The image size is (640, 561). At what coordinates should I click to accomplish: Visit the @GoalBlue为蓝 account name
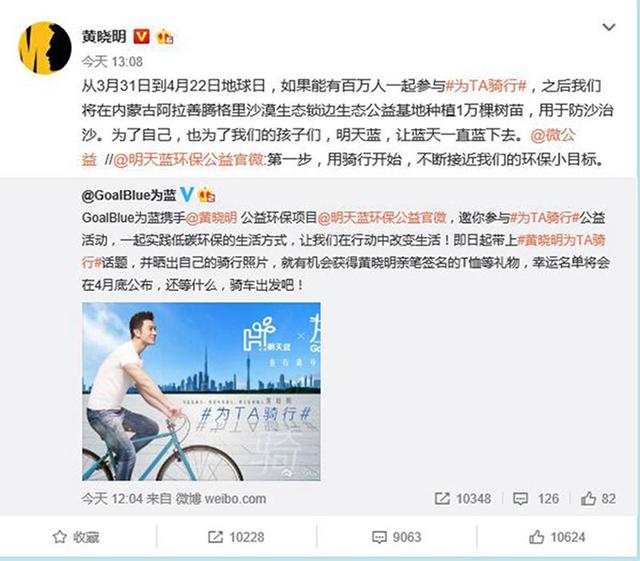(x=129, y=196)
